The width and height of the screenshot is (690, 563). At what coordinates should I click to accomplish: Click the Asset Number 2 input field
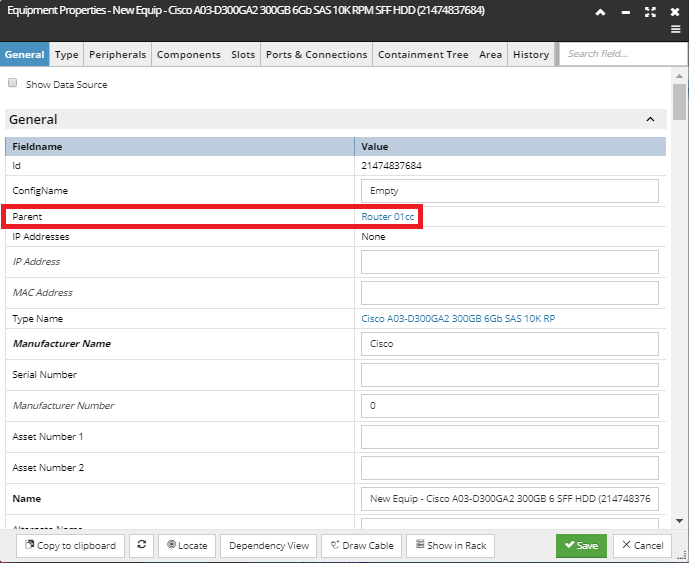point(510,467)
